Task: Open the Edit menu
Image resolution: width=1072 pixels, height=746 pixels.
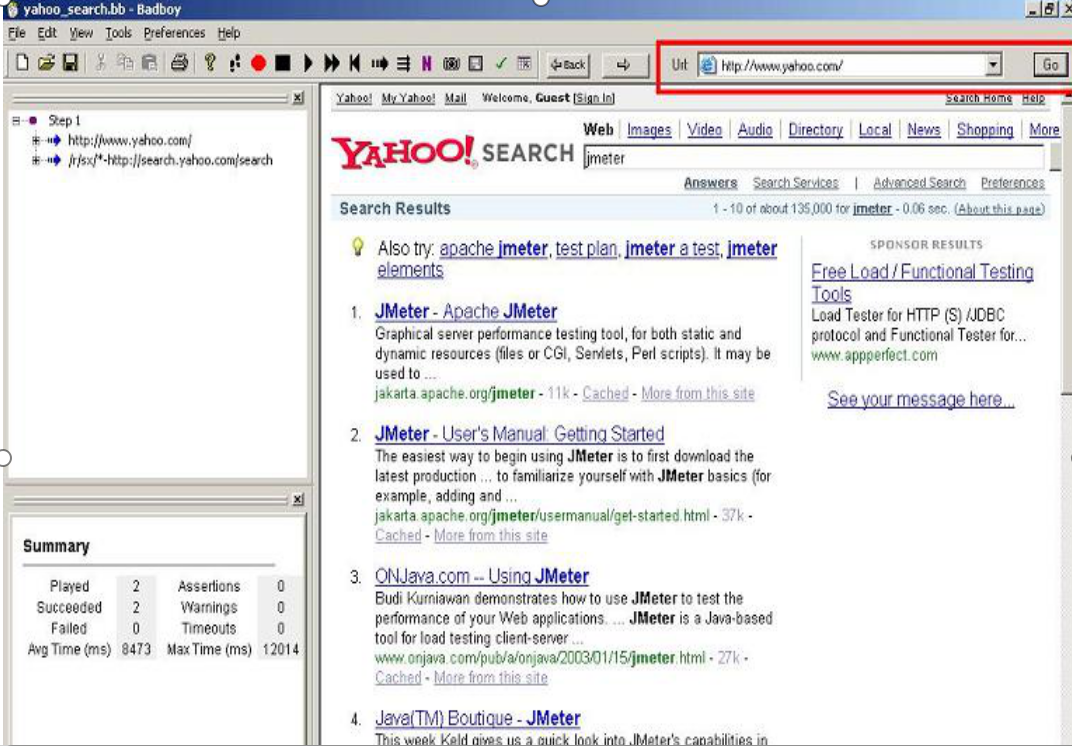Action: [46, 33]
